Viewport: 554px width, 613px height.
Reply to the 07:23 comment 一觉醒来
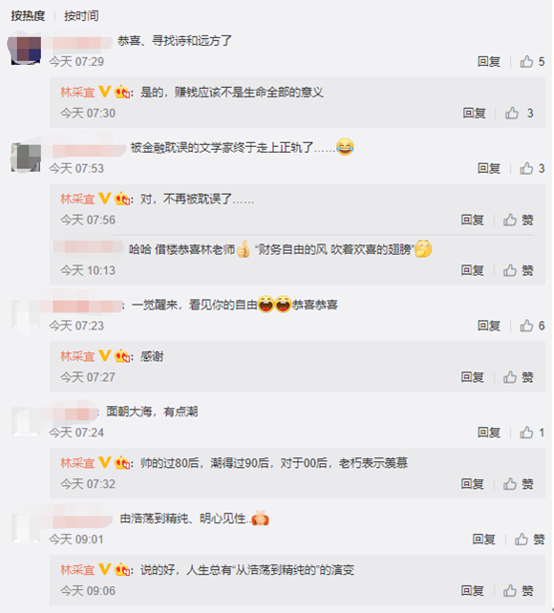tap(489, 325)
